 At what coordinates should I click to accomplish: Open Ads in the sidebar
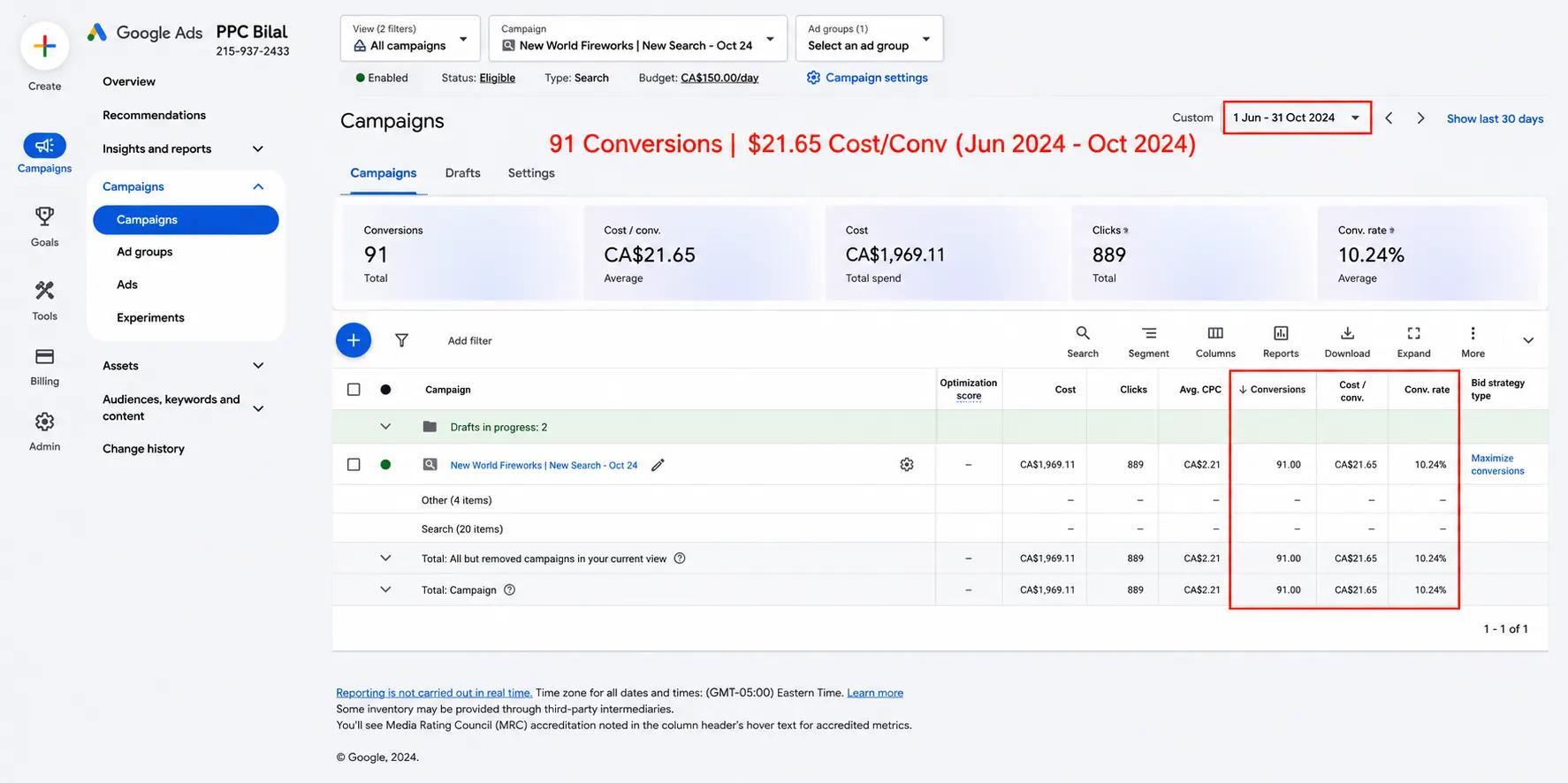tap(127, 285)
